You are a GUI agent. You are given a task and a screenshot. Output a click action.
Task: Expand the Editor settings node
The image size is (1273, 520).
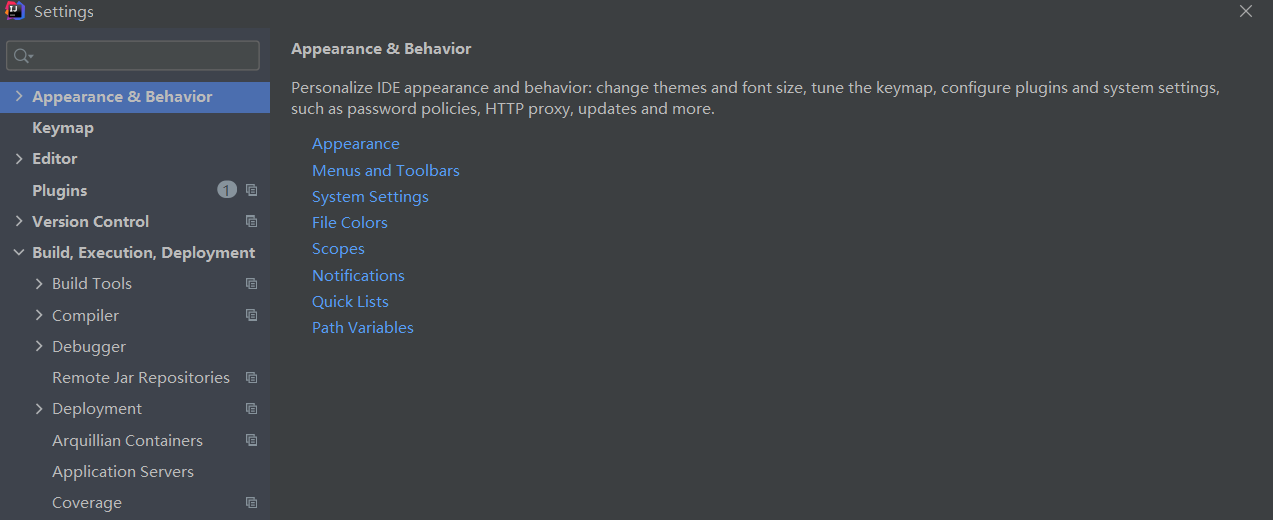(19, 159)
